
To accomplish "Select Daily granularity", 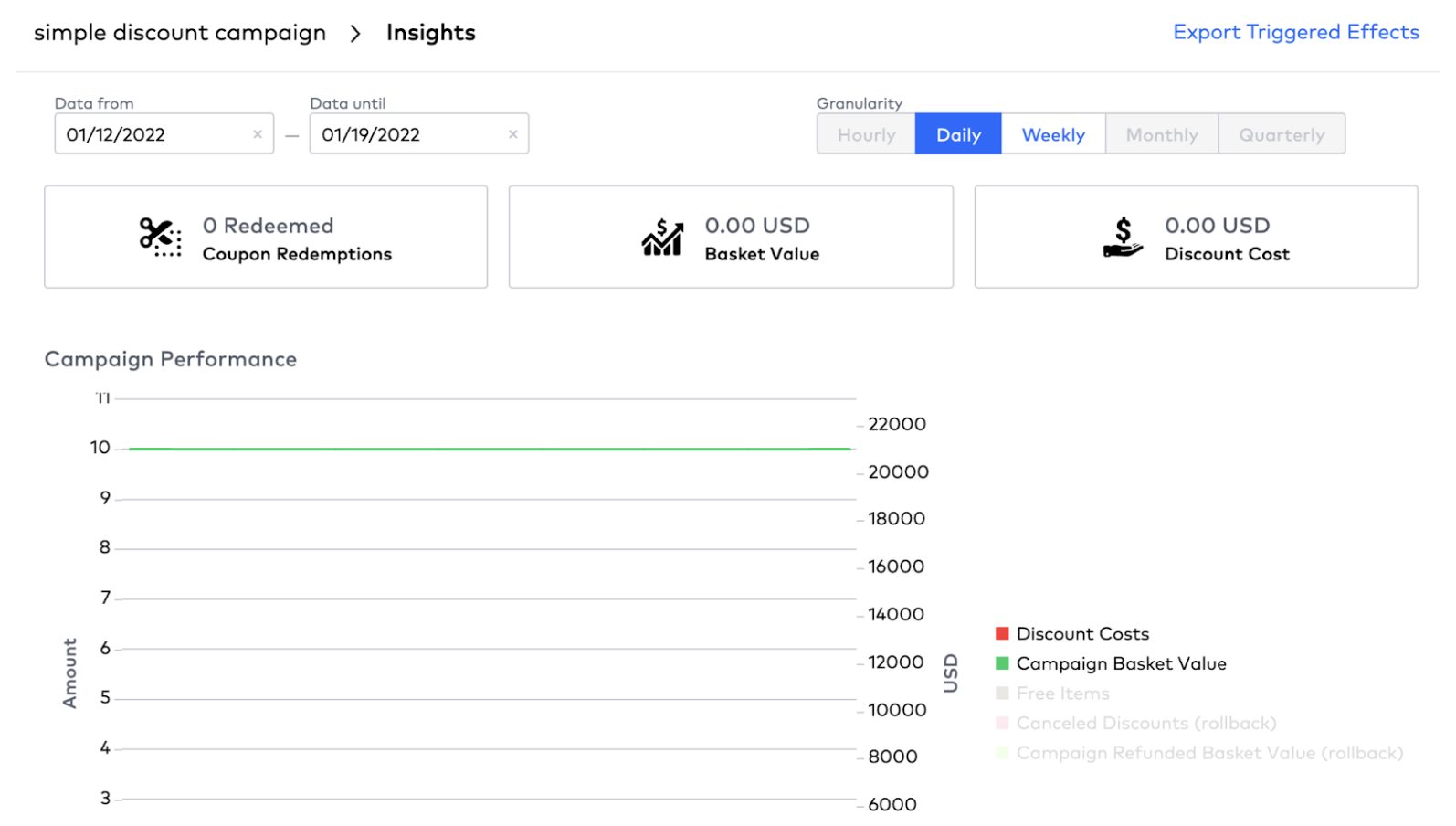I will click(958, 134).
